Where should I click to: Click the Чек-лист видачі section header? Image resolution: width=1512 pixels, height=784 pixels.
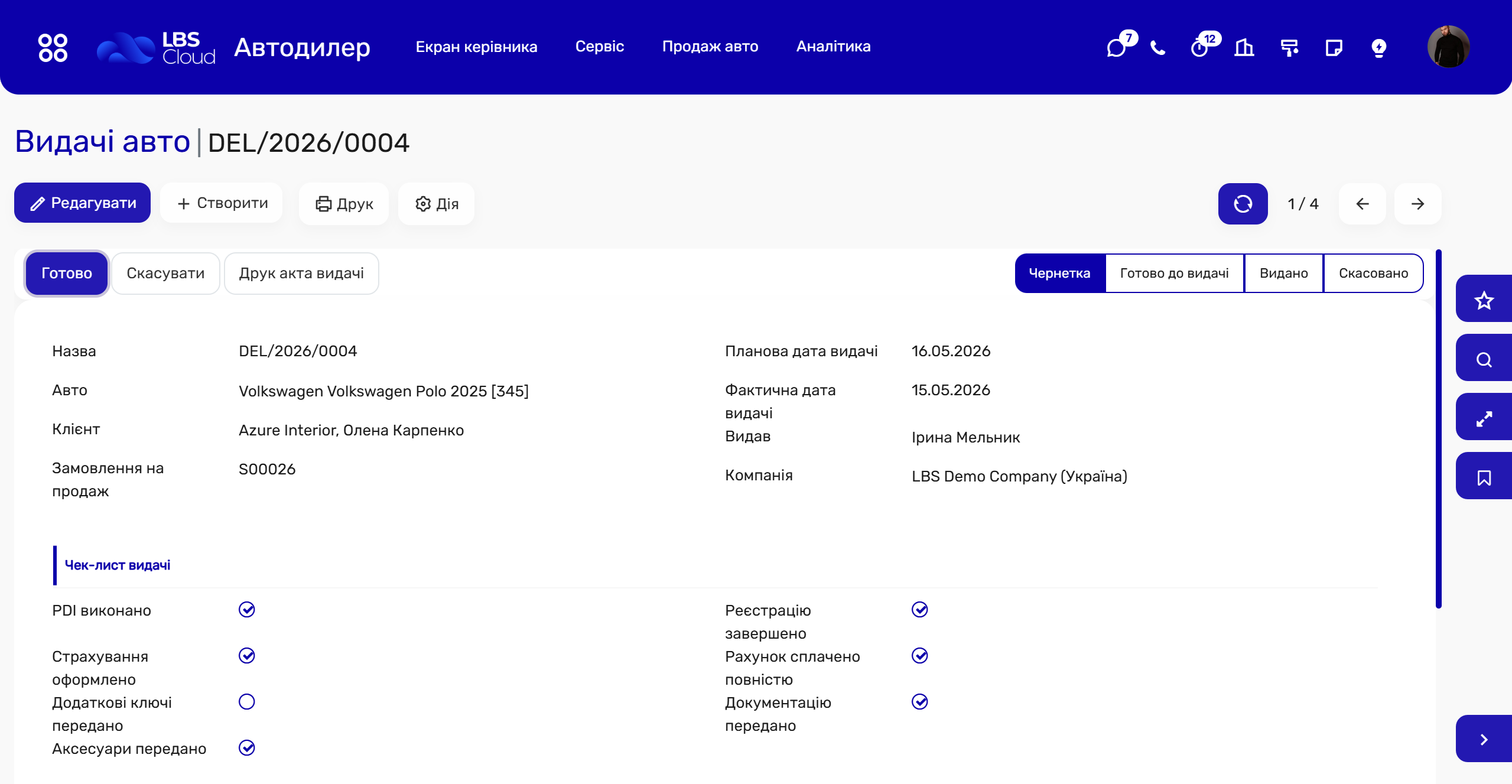click(118, 565)
